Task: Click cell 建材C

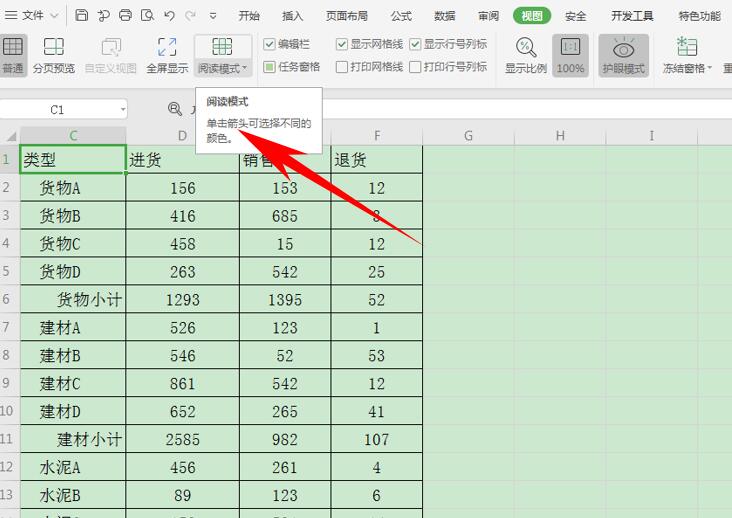Action: (73, 383)
